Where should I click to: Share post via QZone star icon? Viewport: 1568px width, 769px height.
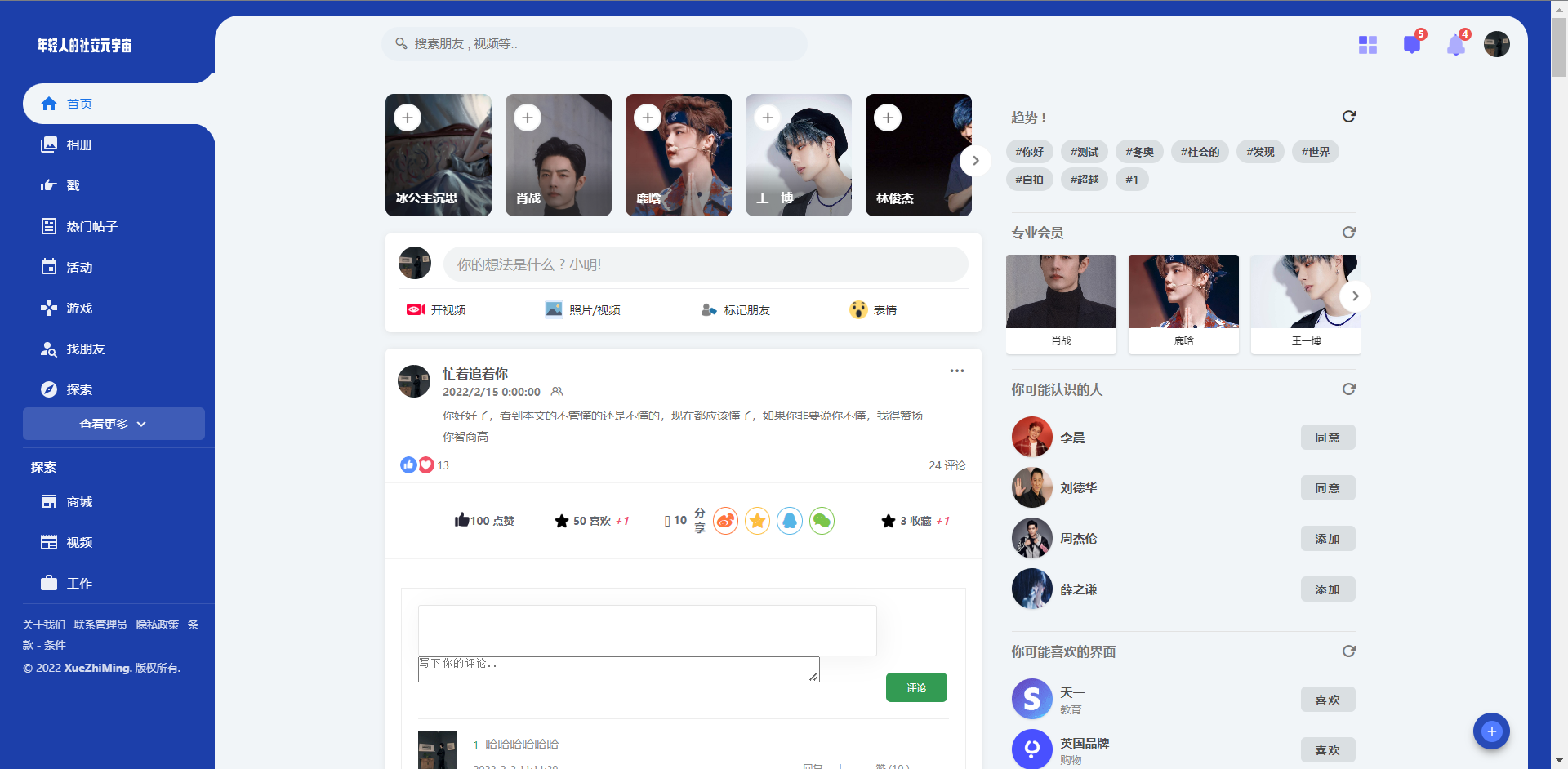coord(758,521)
